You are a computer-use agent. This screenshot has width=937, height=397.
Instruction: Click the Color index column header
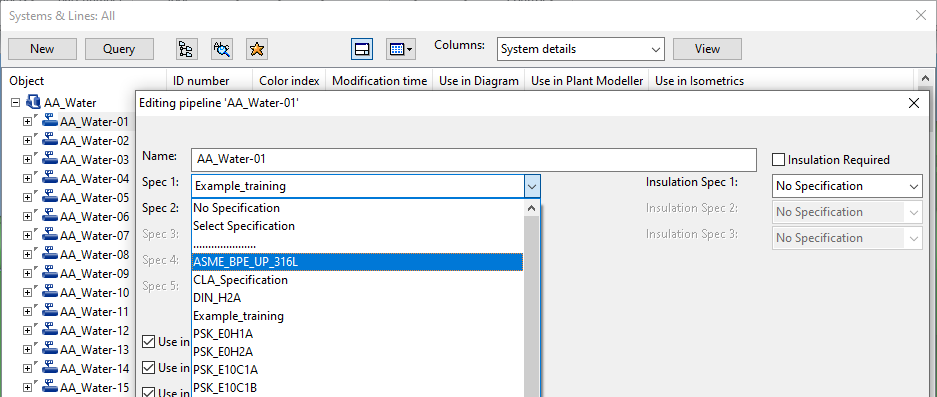(x=289, y=81)
